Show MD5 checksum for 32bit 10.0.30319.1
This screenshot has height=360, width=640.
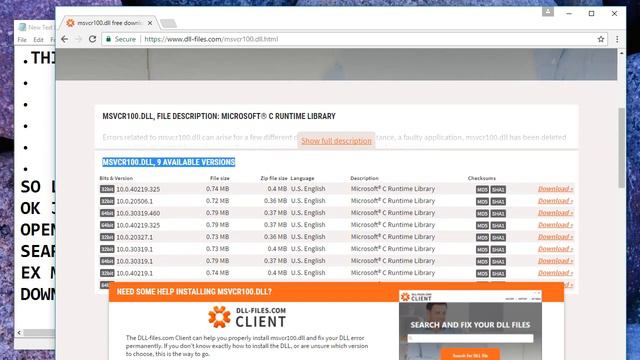pyautogui.click(x=482, y=249)
